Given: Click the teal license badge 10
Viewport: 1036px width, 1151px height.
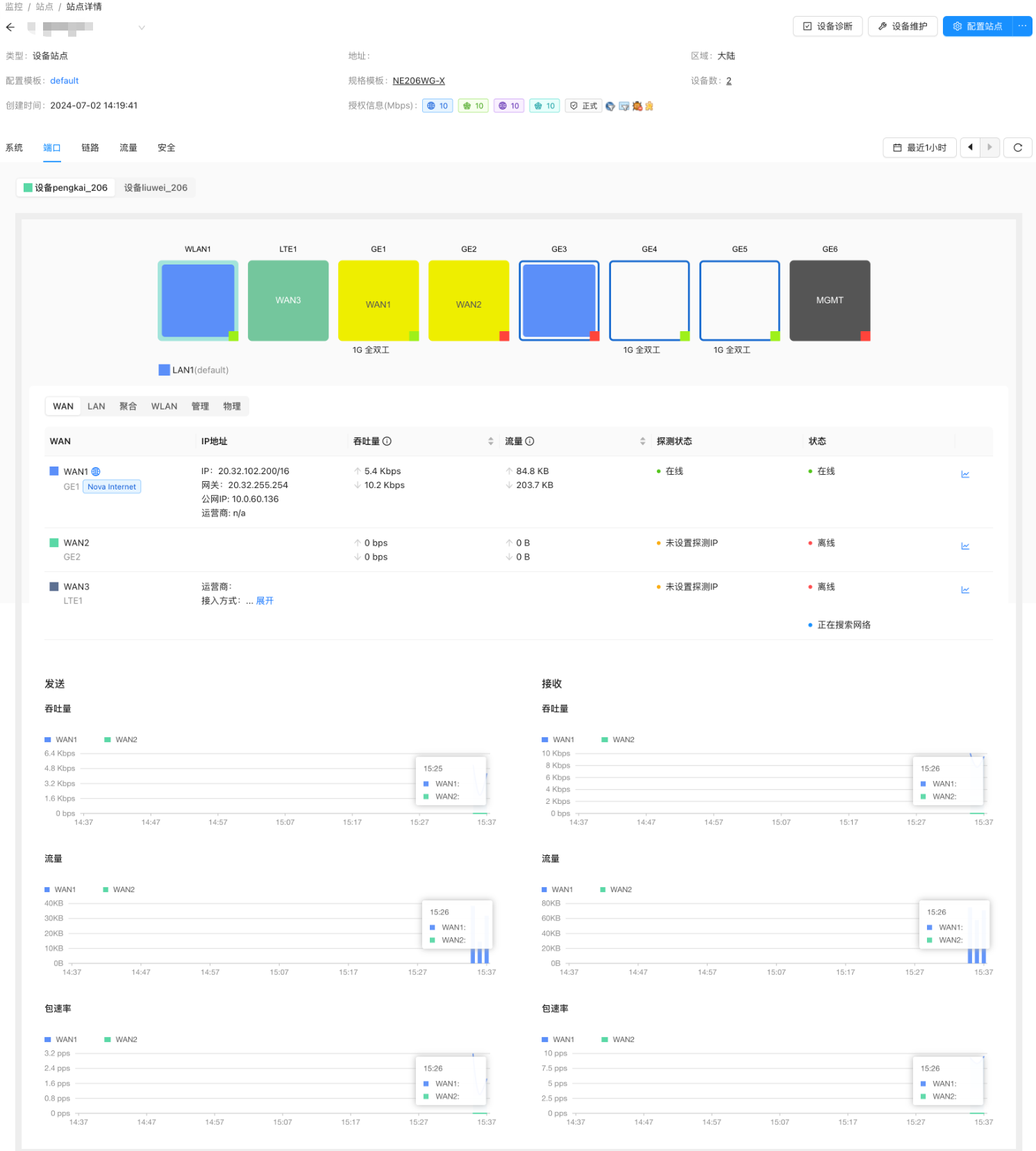Looking at the screenshot, I should point(544,106).
